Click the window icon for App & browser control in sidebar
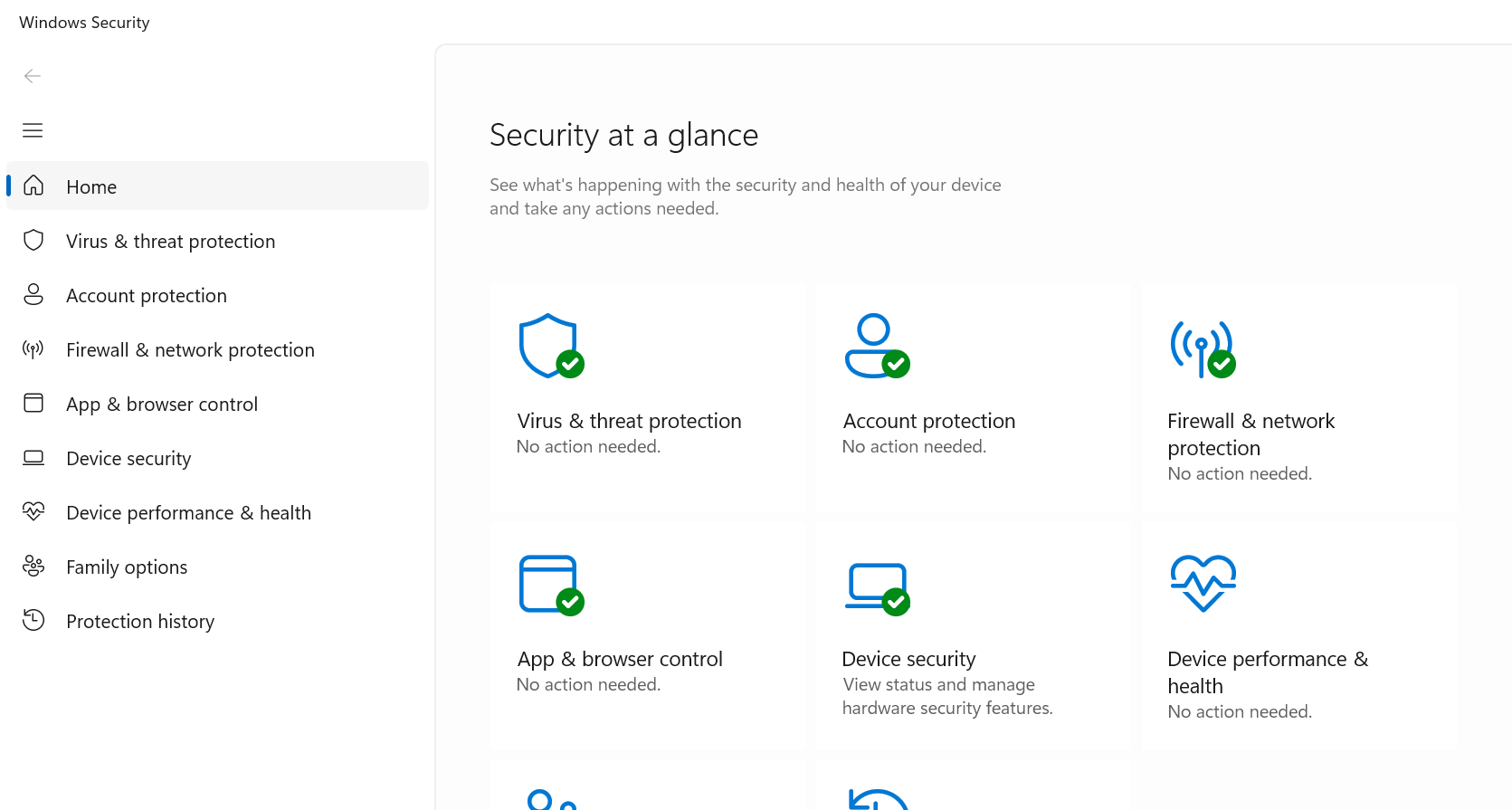Image resolution: width=1512 pixels, height=810 pixels. coord(33,403)
